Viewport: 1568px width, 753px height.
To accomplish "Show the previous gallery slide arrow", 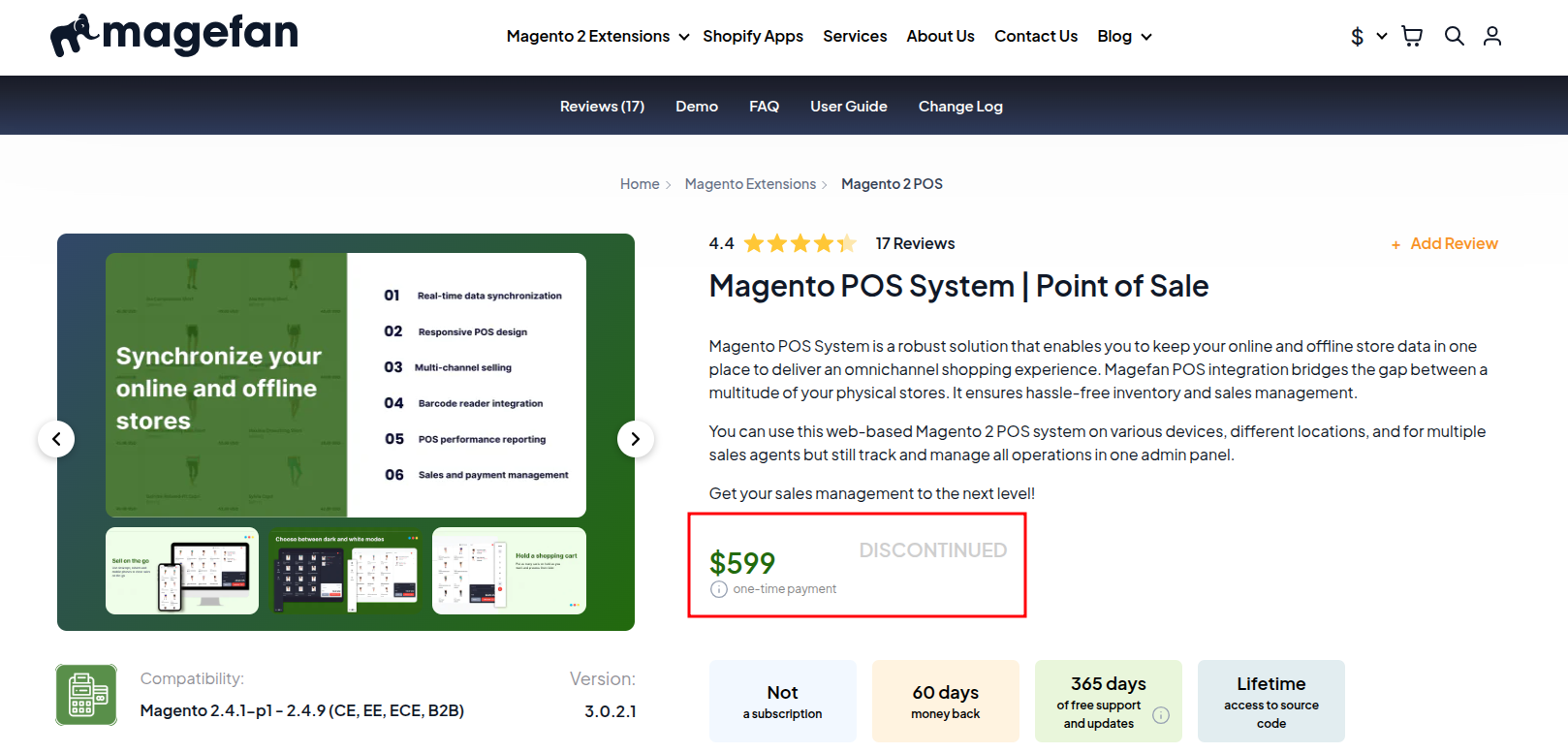I will point(56,439).
